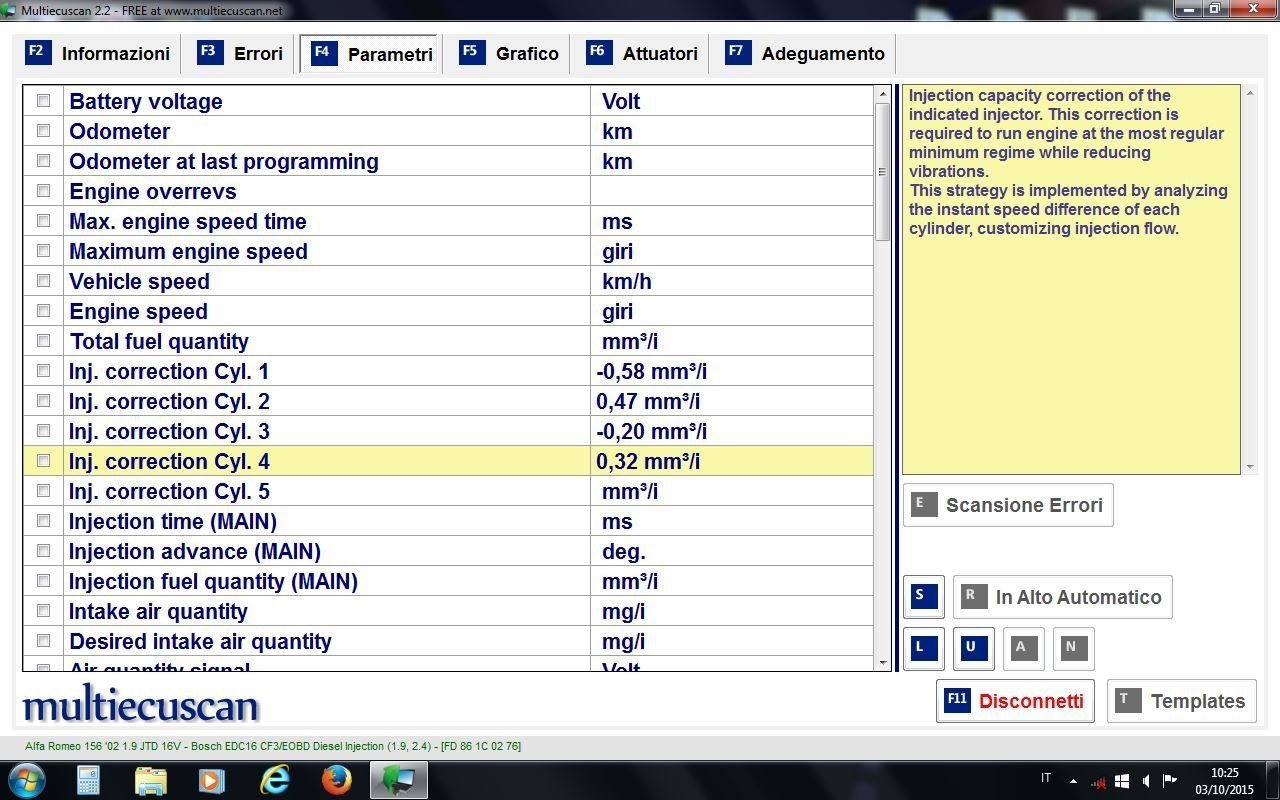This screenshot has height=800, width=1280.
Task: Click the Inj. correction Cyl. 3 label
Action: pos(169,431)
